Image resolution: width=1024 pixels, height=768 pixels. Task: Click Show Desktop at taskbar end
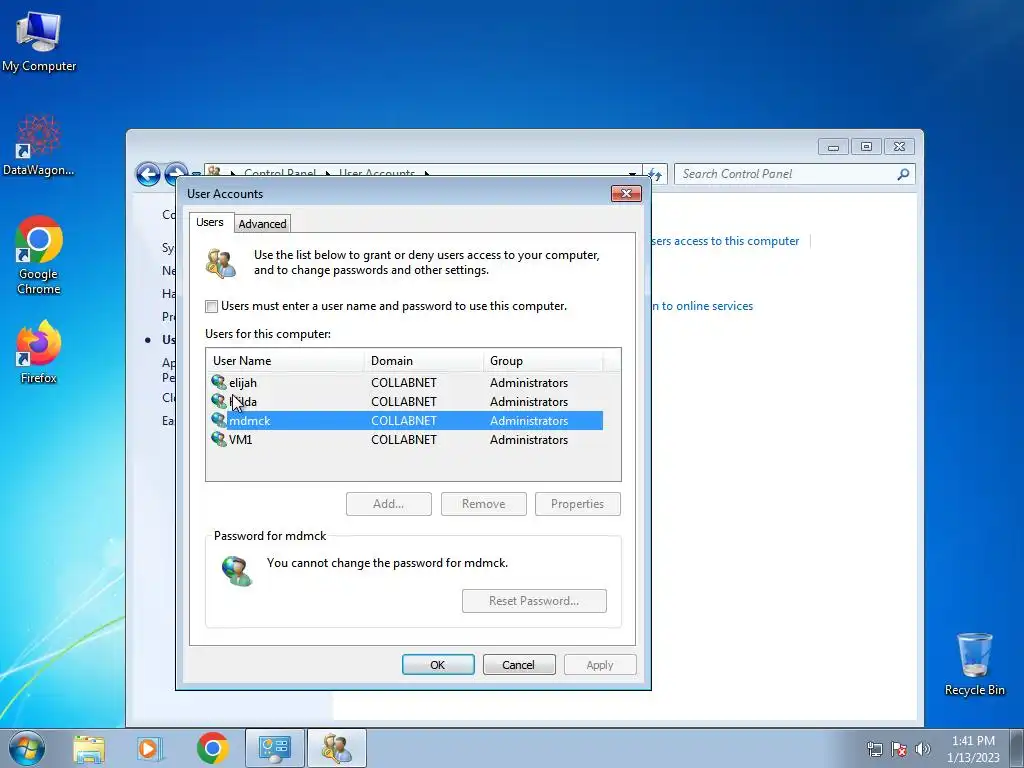point(1017,748)
